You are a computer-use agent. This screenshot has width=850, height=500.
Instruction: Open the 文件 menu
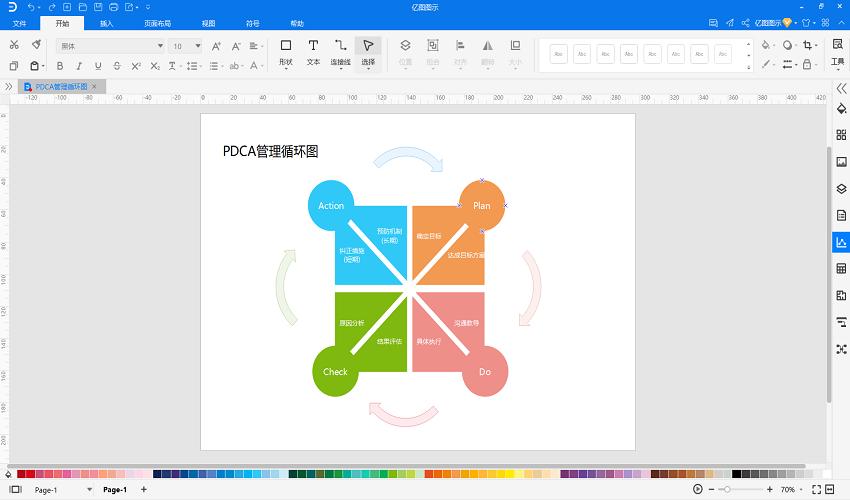tap(20, 23)
